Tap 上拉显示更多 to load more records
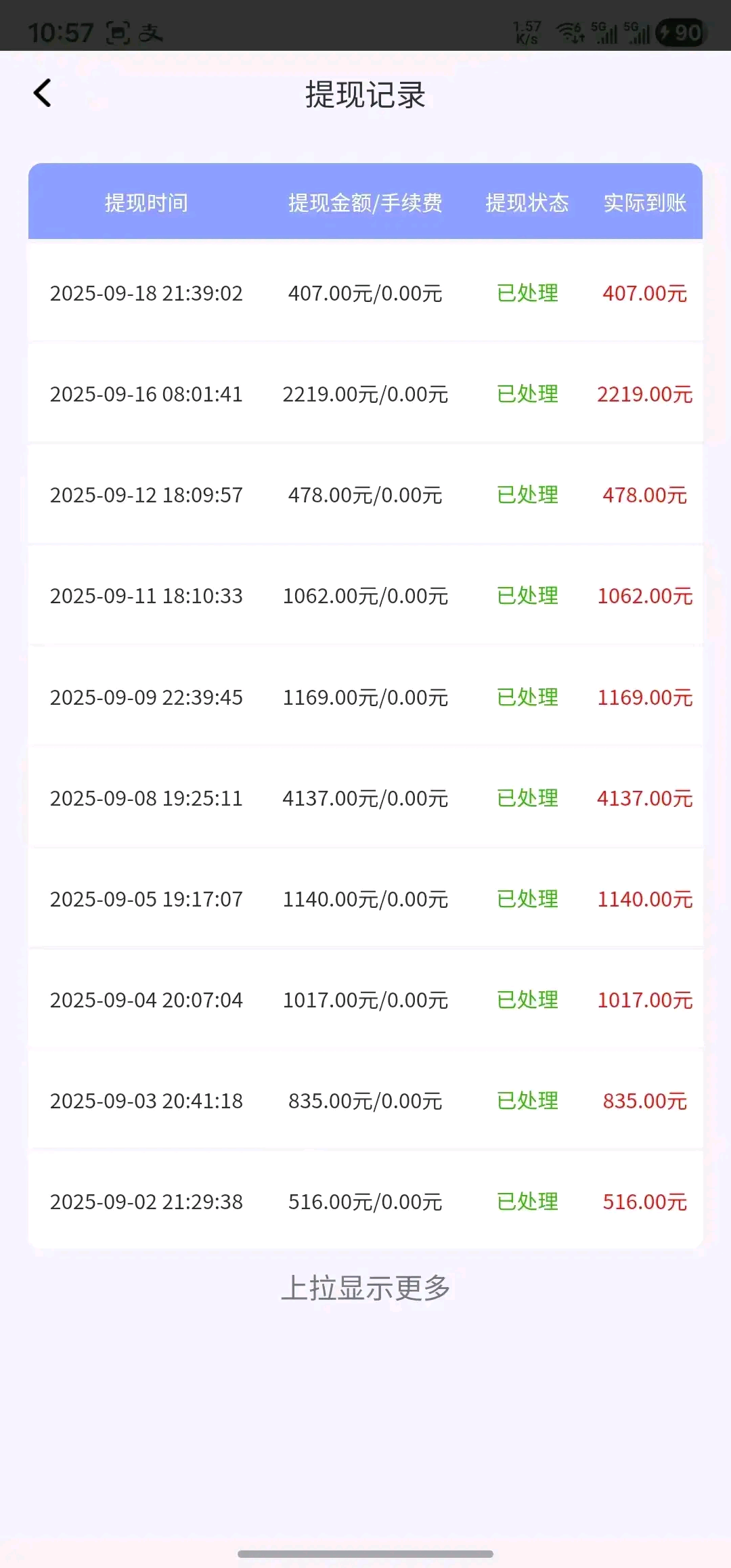 coord(365,1288)
